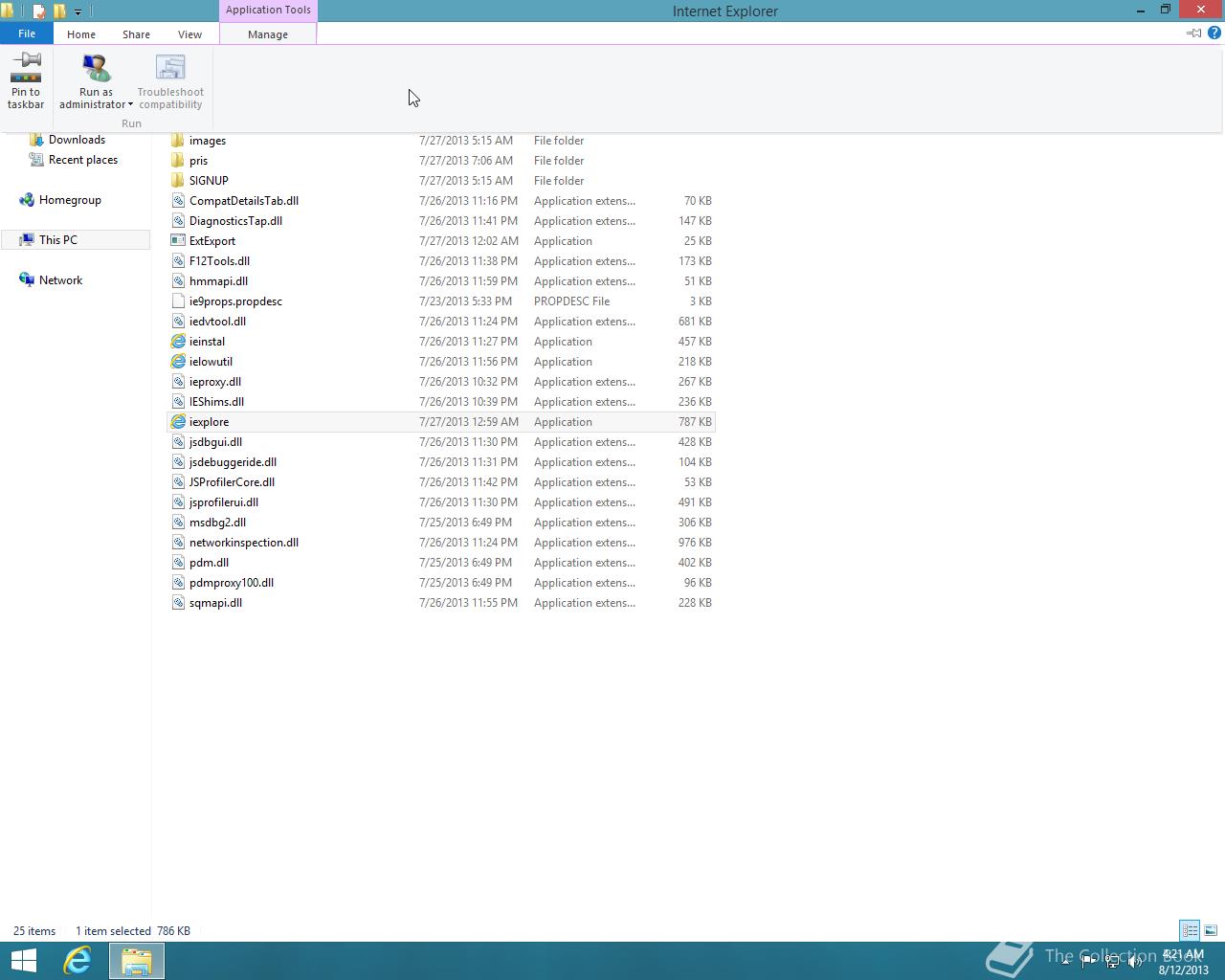Image resolution: width=1225 pixels, height=980 pixels.
Task: Select the SIGNUP folder icon
Action: (178, 181)
